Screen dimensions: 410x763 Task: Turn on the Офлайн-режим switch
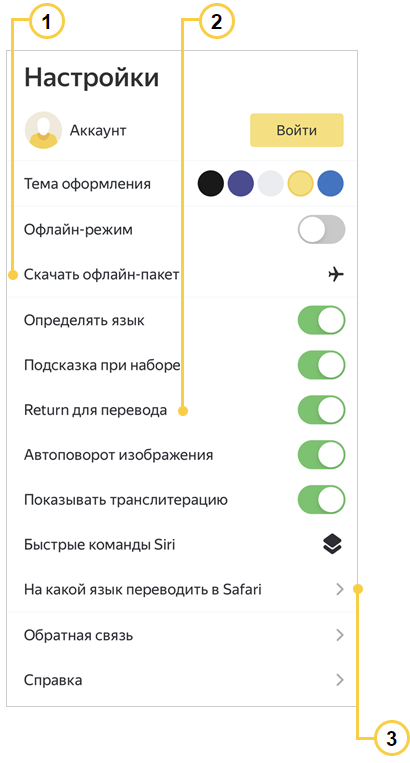(x=321, y=230)
